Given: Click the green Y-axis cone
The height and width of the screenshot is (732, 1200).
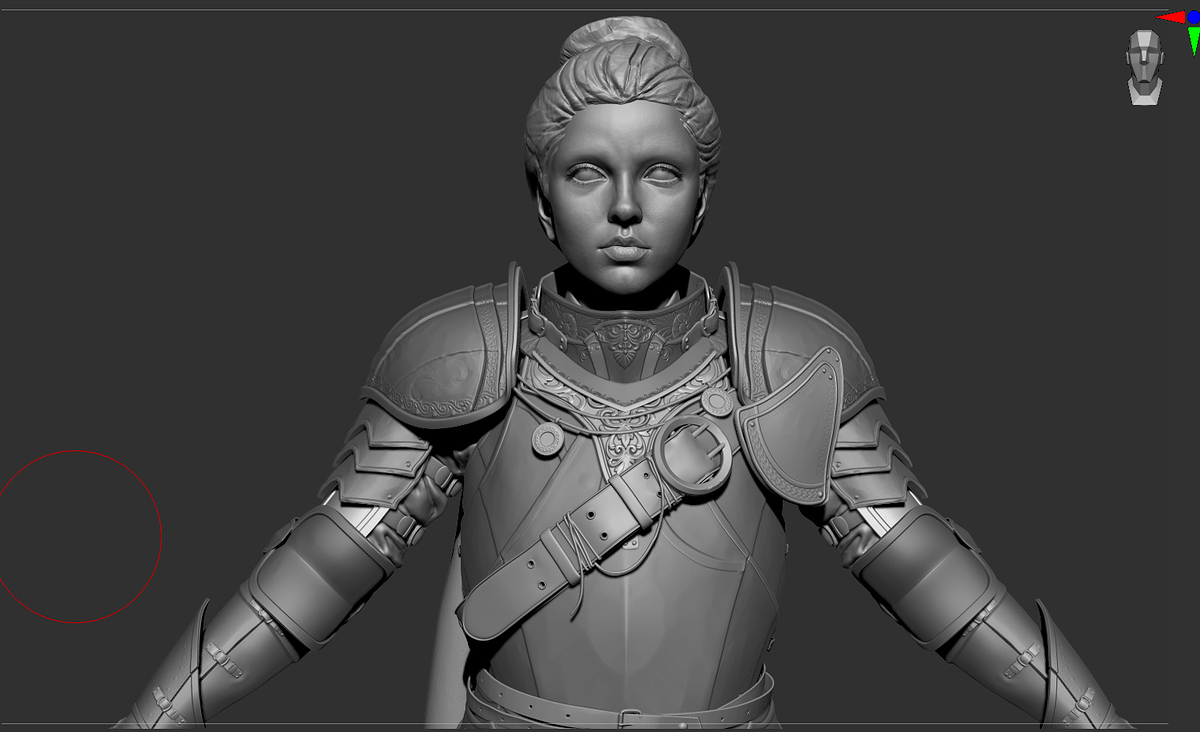Looking at the screenshot, I should click(1194, 40).
